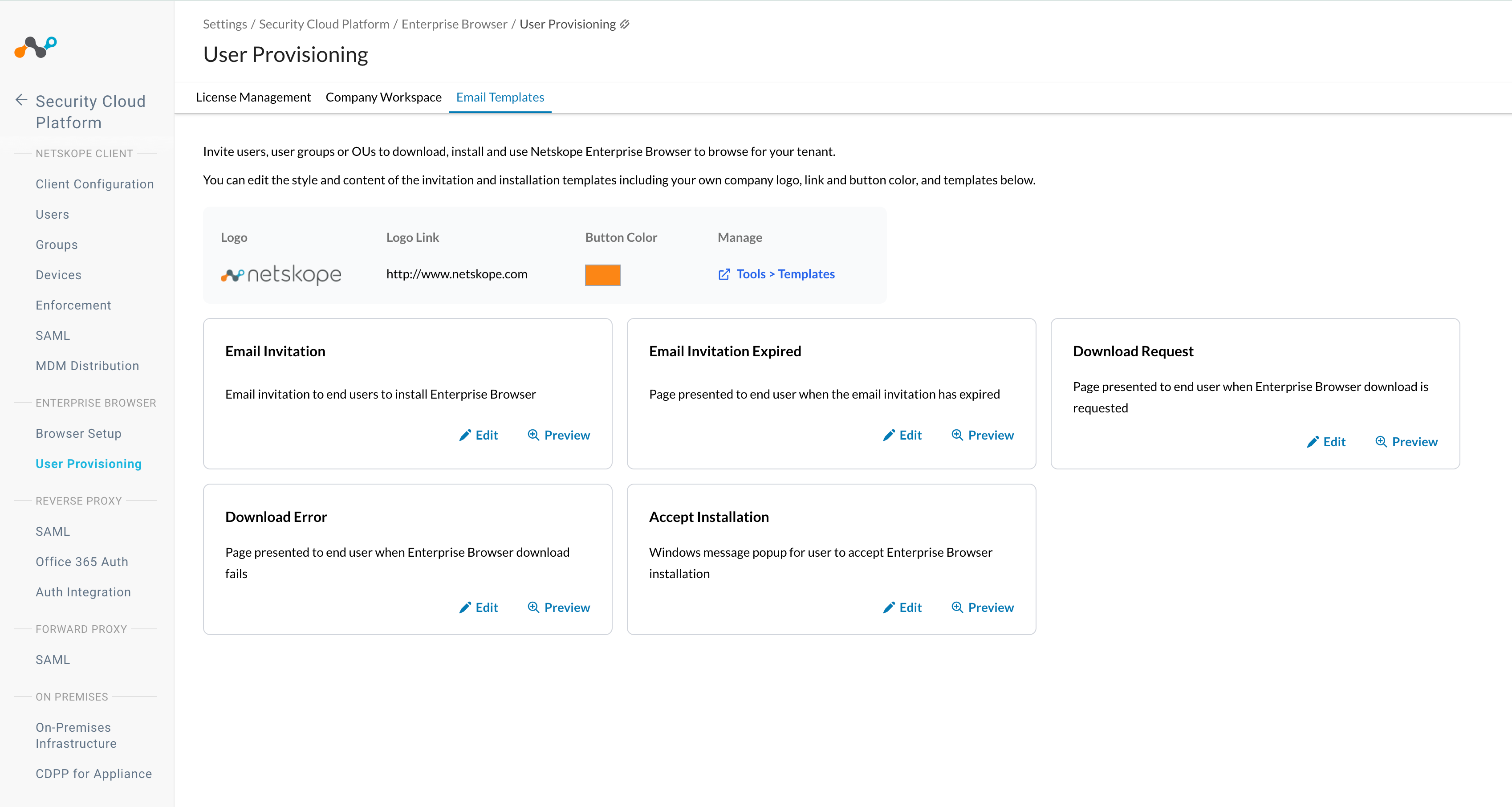
Task: Click the magnifier preview icon on Download Request
Action: point(1381,442)
